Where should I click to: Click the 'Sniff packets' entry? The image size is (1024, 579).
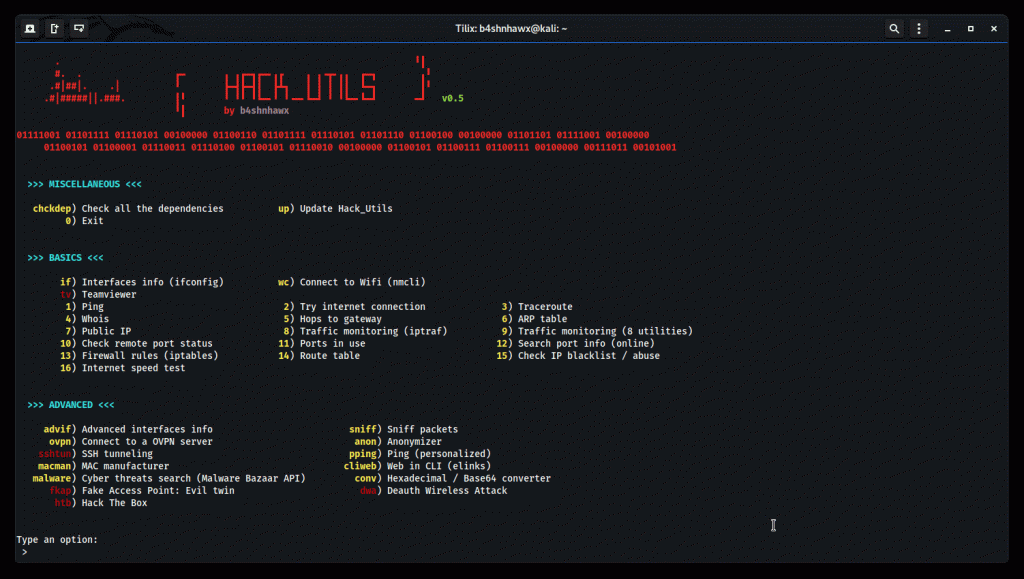click(423, 430)
